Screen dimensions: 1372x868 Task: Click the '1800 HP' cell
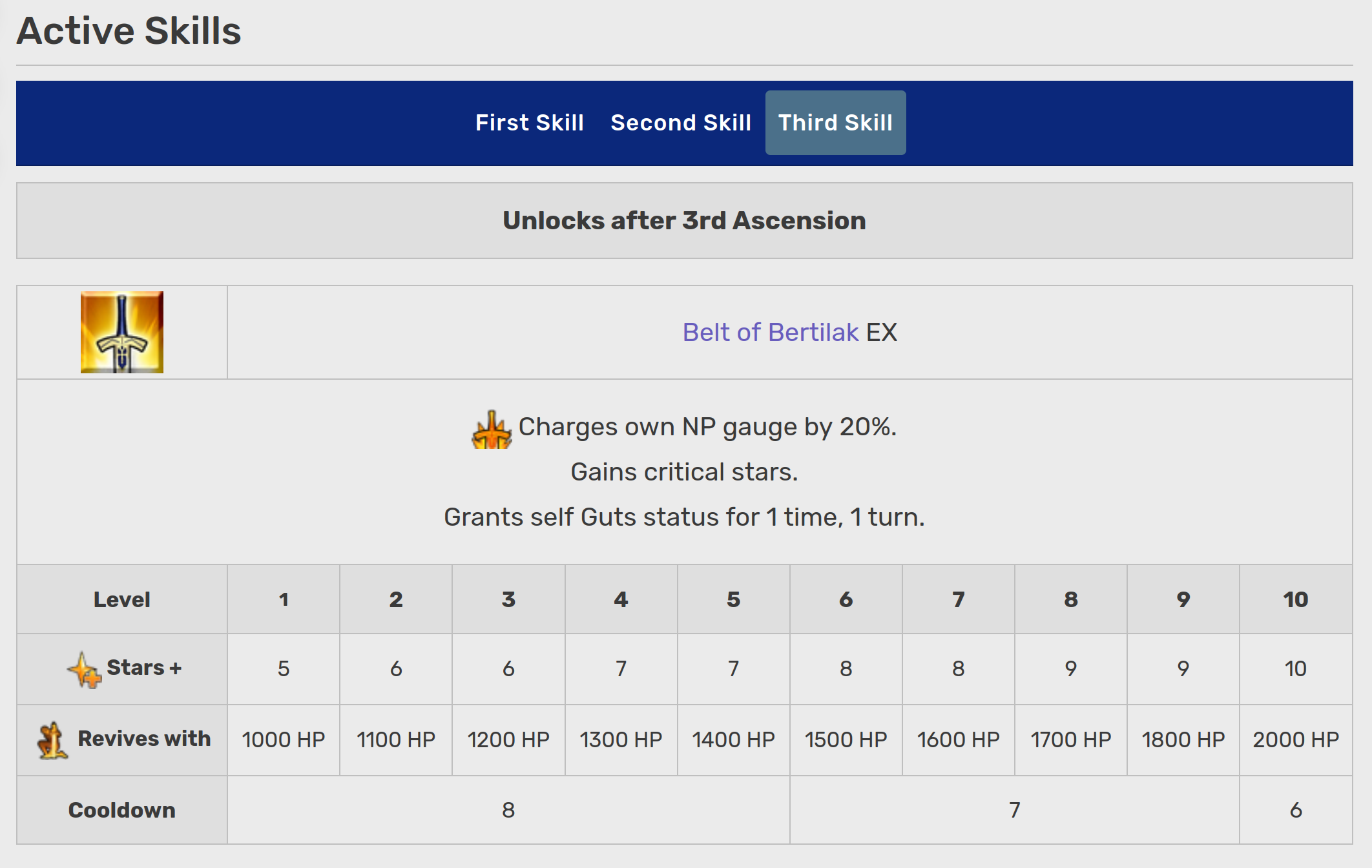pyautogui.click(x=1183, y=740)
